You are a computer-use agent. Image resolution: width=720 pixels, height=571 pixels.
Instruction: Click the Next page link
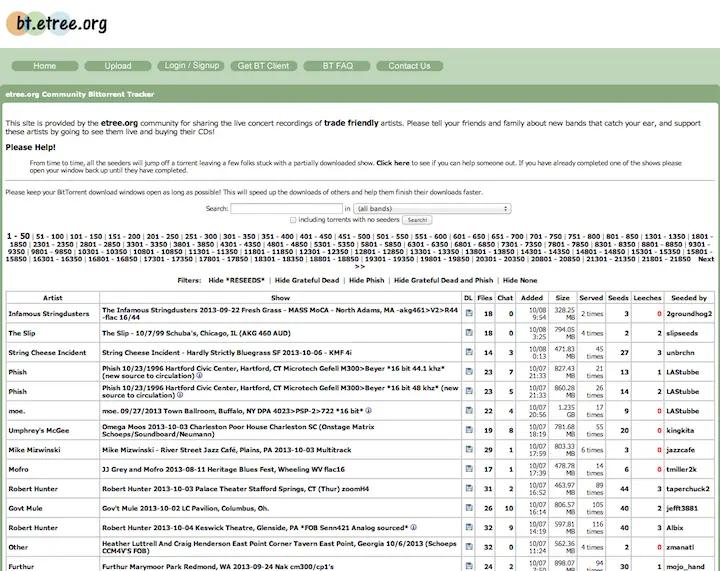point(706,259)
